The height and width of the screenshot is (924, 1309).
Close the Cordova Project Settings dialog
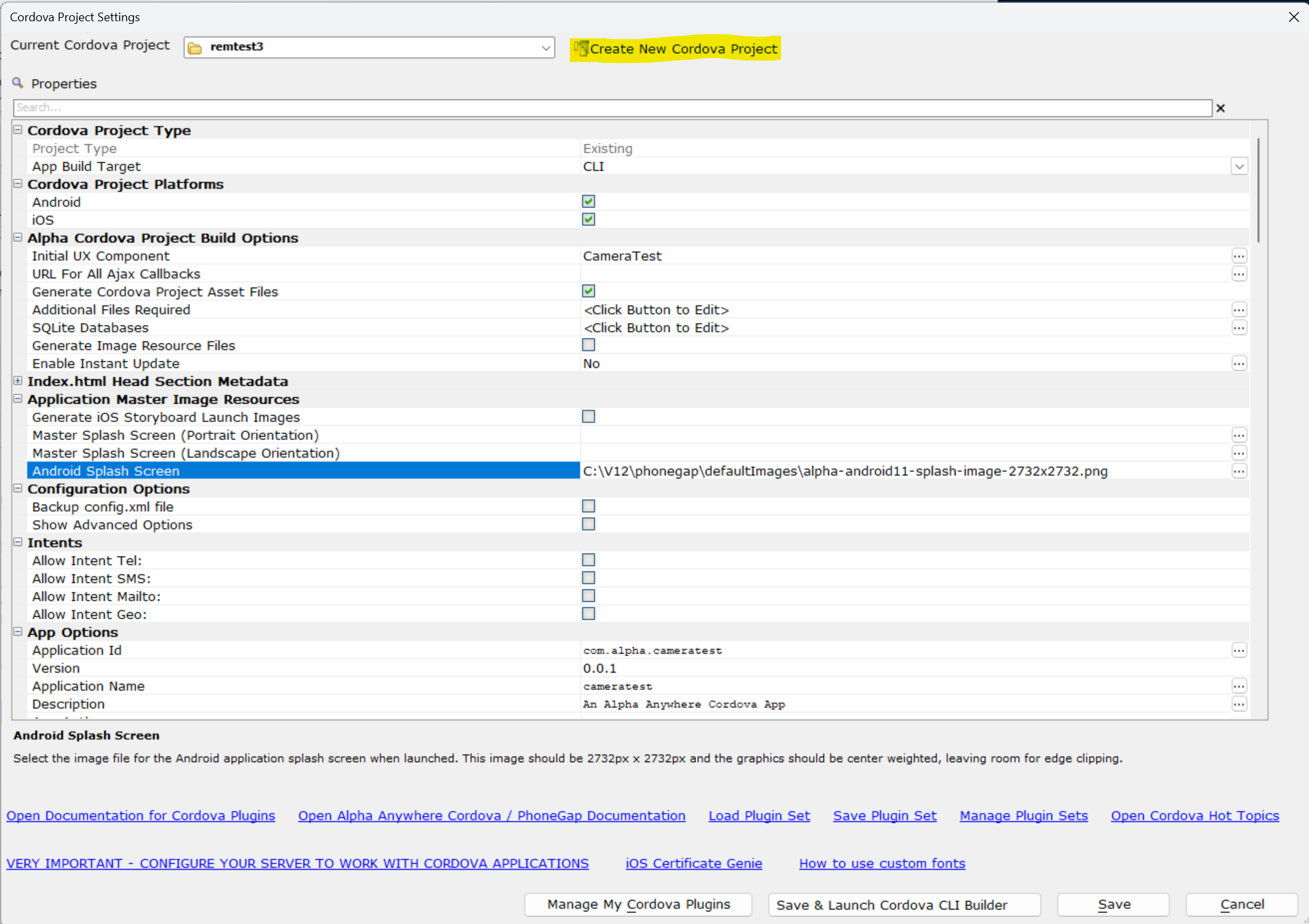tap(1293, 17)
